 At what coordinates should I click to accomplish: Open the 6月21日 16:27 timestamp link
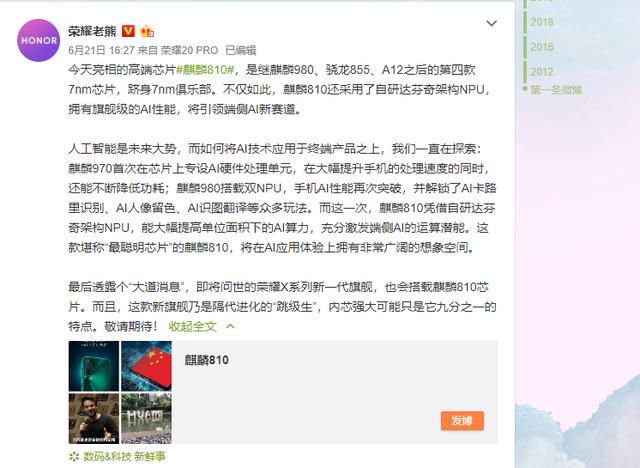click(101, 50)
